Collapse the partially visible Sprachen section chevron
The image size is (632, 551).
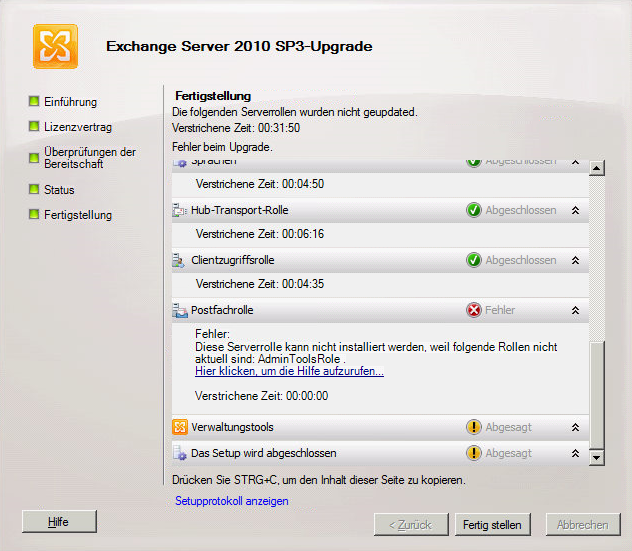point(576,162)
